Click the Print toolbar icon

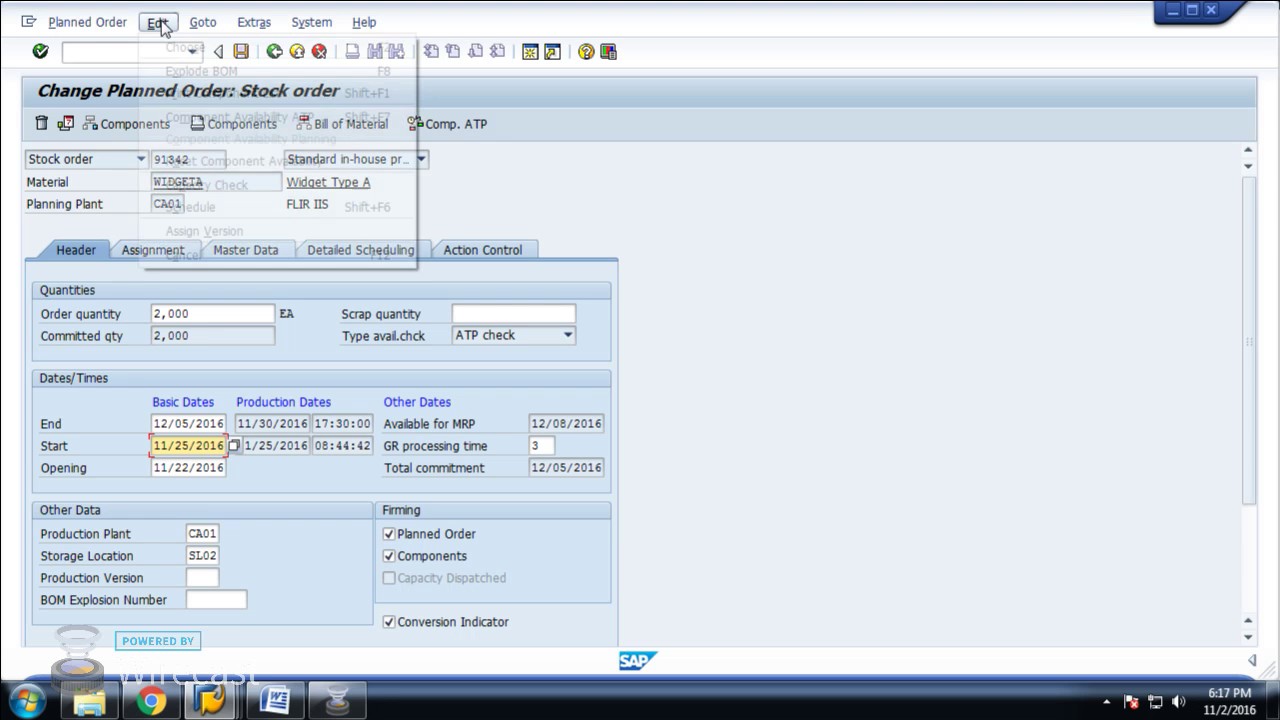point(352,51)
